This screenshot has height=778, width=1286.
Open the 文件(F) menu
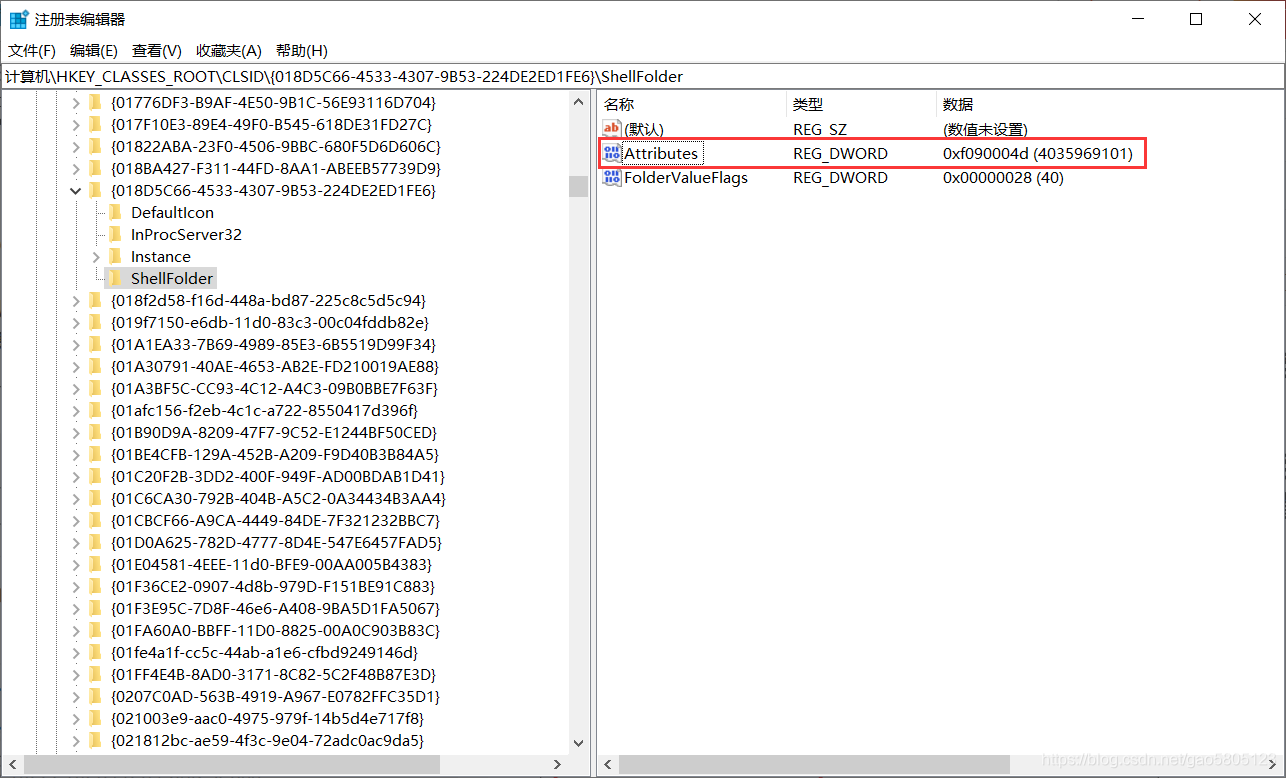[32, 50]
